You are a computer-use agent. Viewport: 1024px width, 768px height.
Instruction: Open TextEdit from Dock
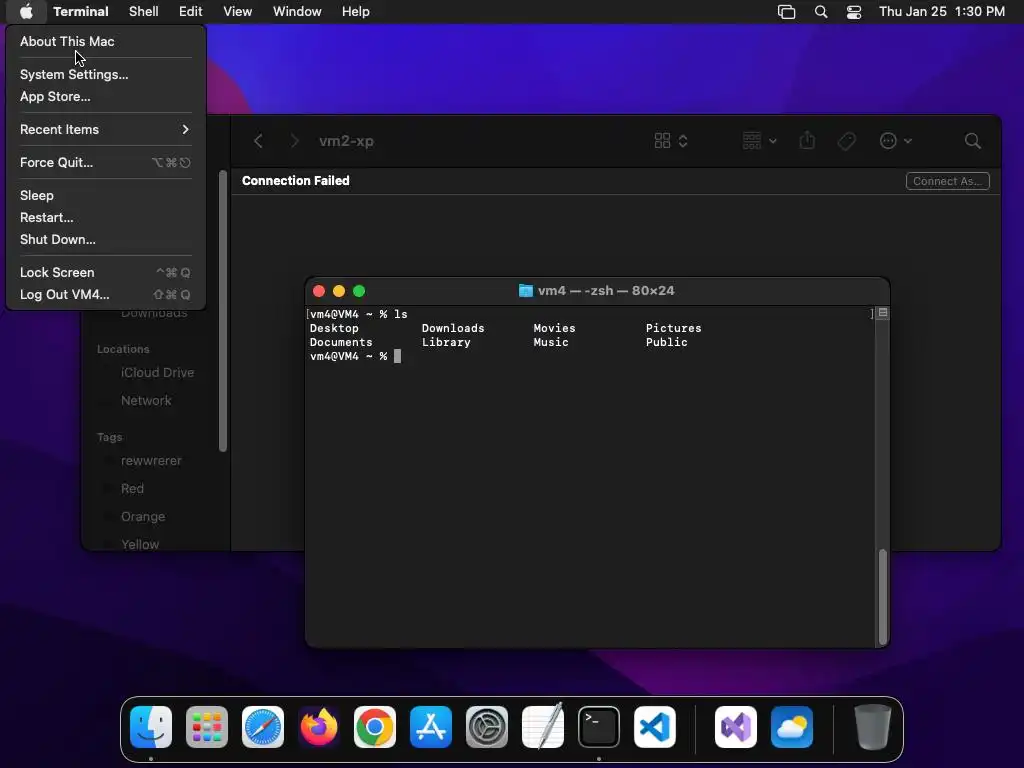pos(543,726)
